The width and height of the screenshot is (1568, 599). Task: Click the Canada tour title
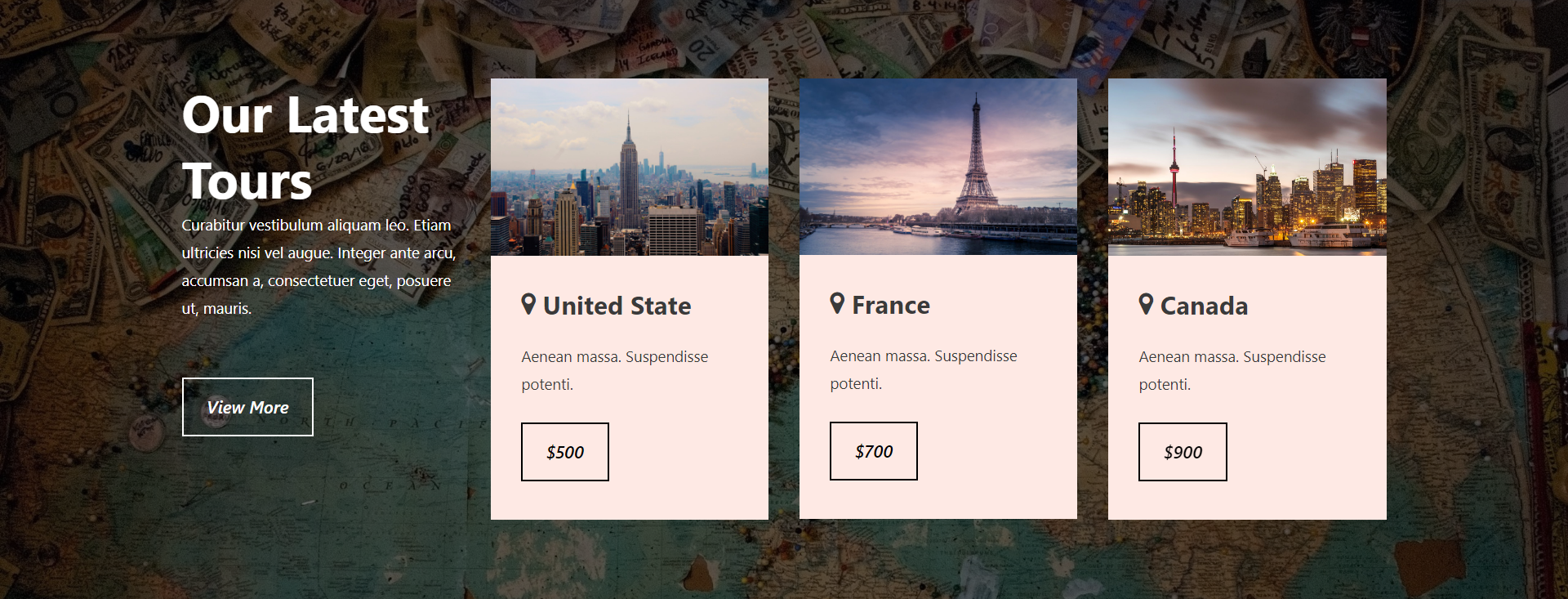pyautogui.click(x=1205, y=306)
